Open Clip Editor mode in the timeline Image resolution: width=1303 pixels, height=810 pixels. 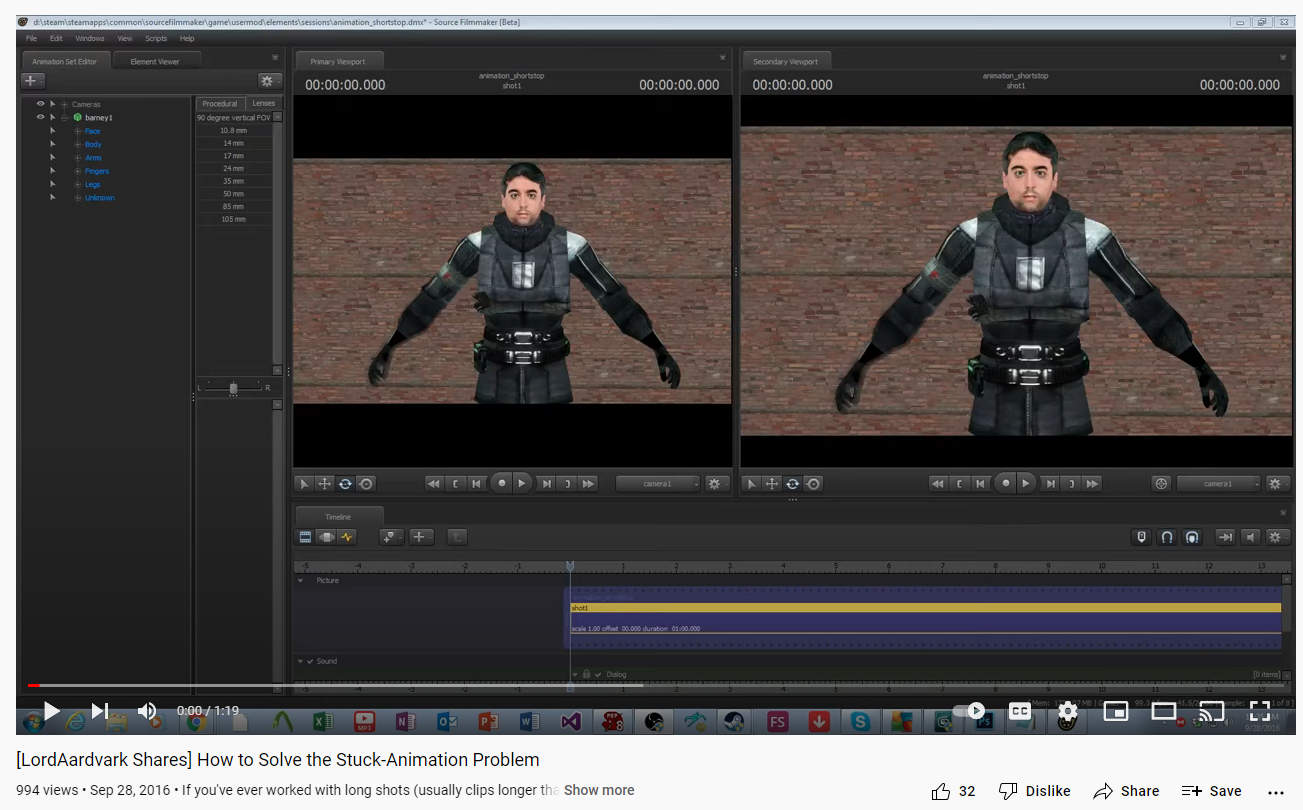[x=306, y=537]
